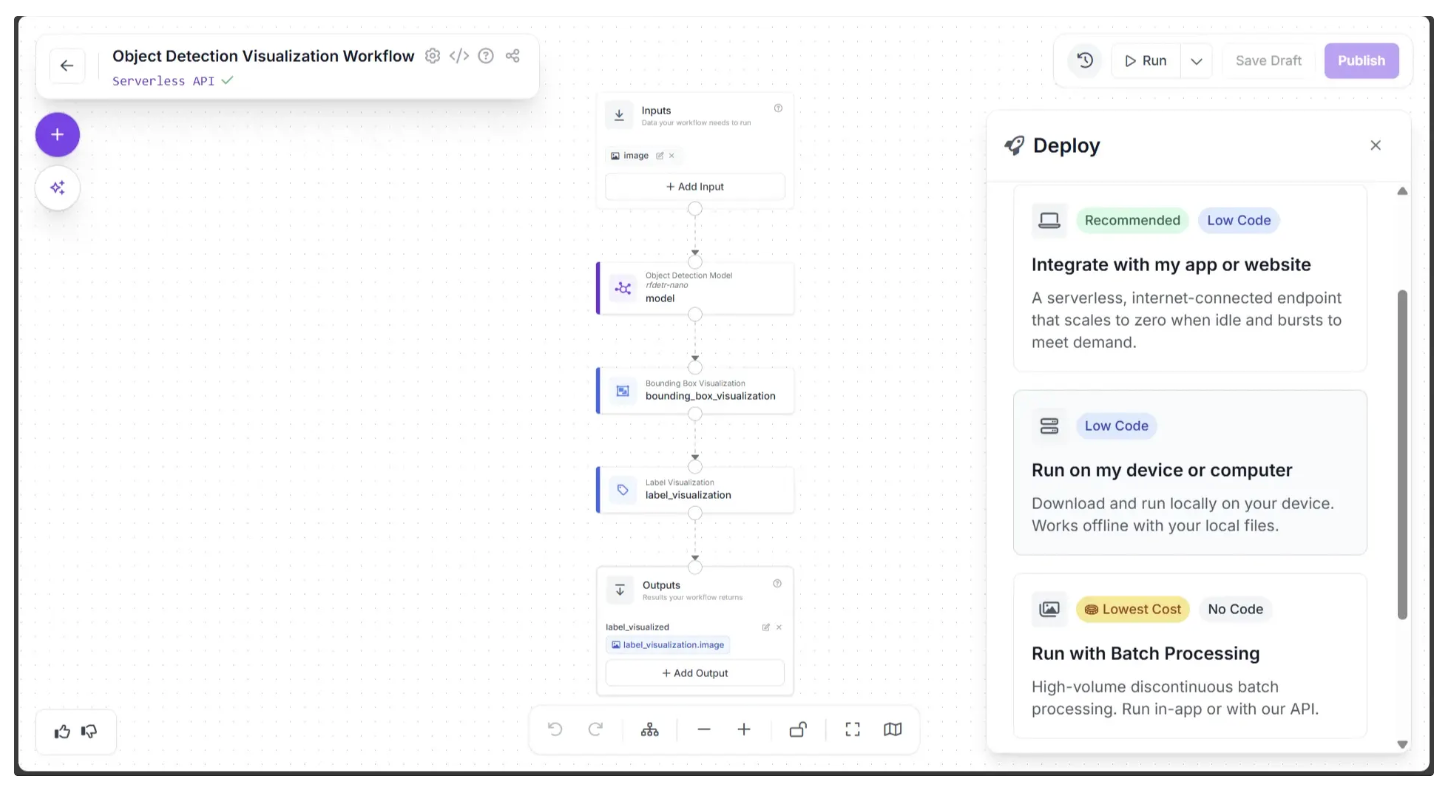Click auto-layout hierarchy icon in bottom toolbar

tap(650, 730)
